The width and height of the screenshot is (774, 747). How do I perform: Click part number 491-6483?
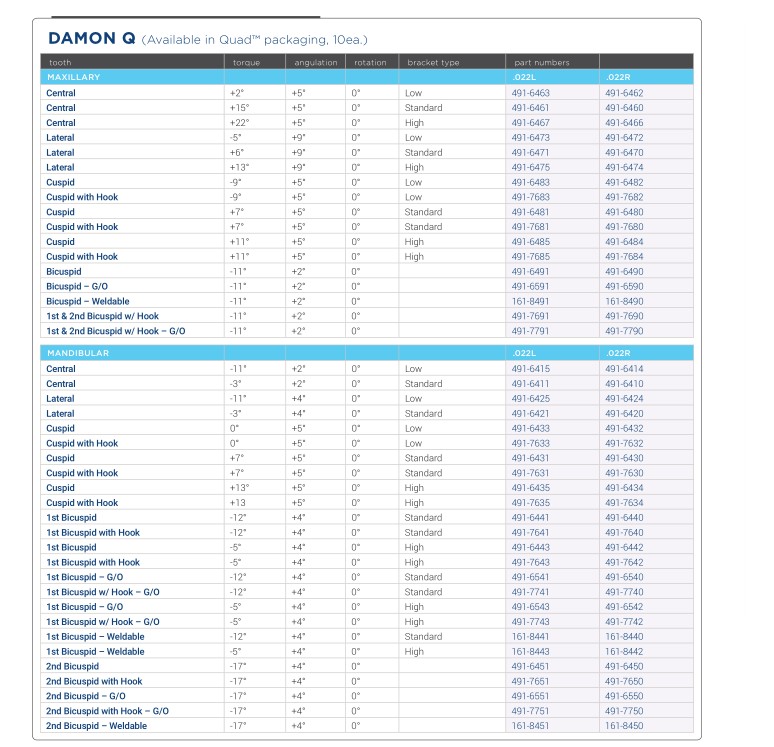531,182
